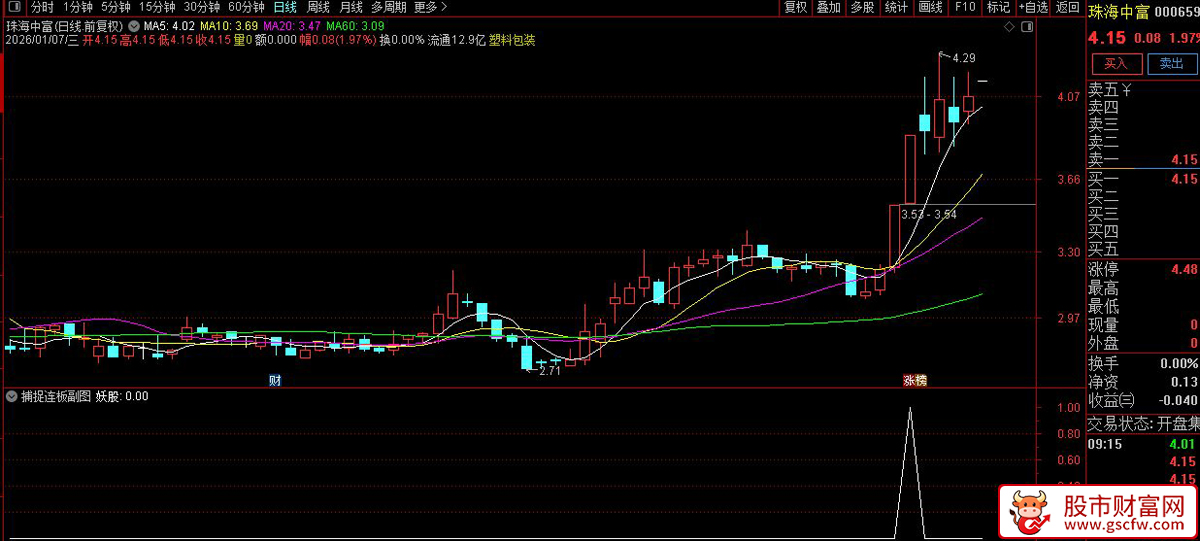Select the 30分钟 period

click(x=201, y=7)
